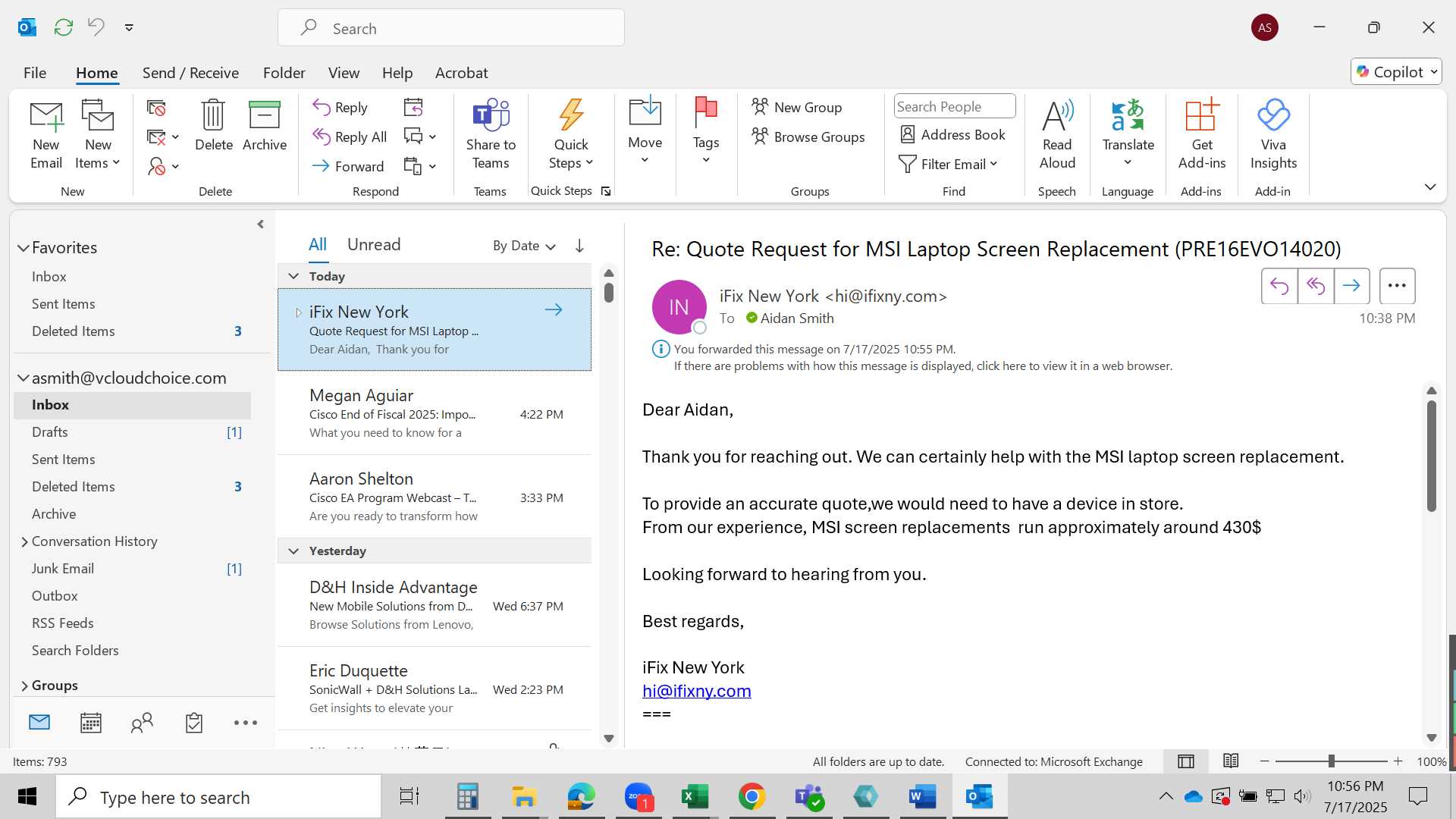This screenshot has height=819, width=1456.
Task: Collapse the folder pane
Action: tap(261, 224)
